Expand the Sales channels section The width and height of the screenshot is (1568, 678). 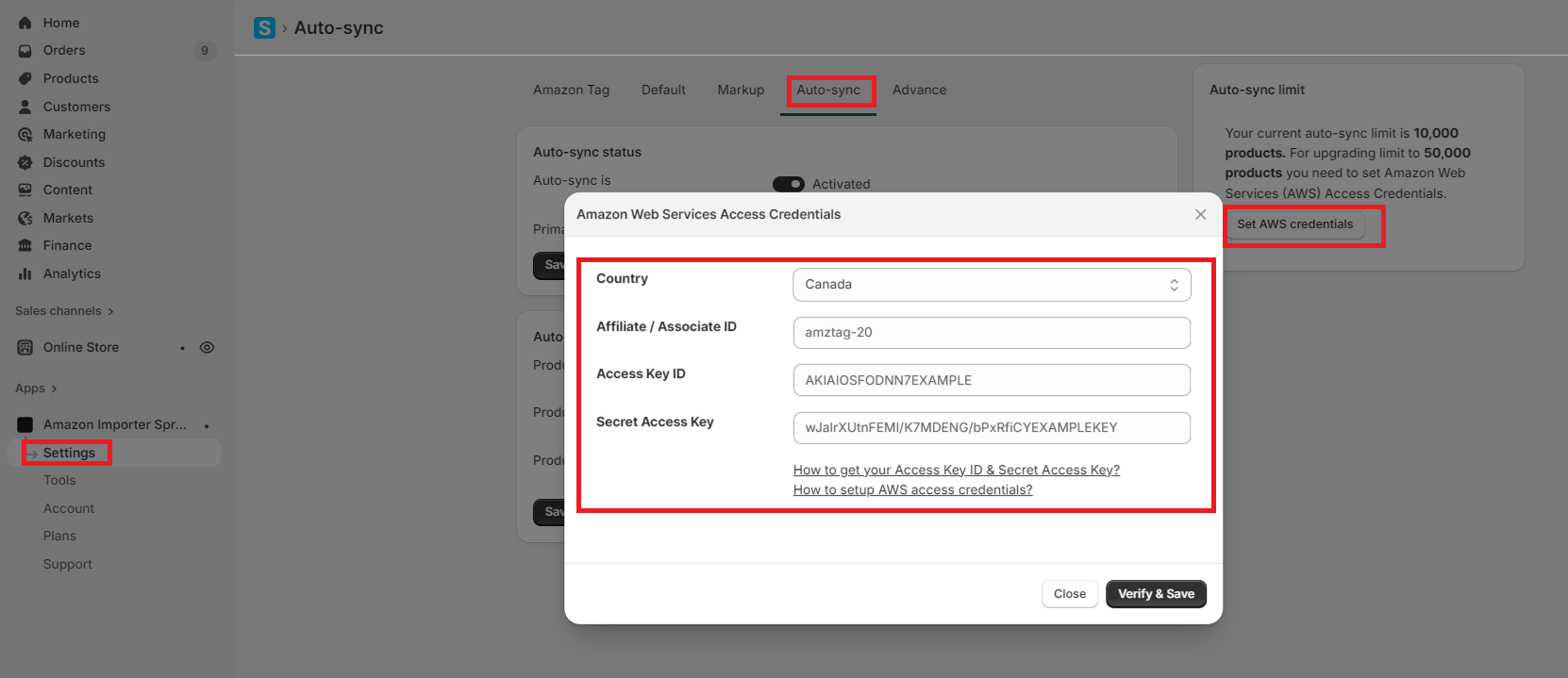pos(64,311)
